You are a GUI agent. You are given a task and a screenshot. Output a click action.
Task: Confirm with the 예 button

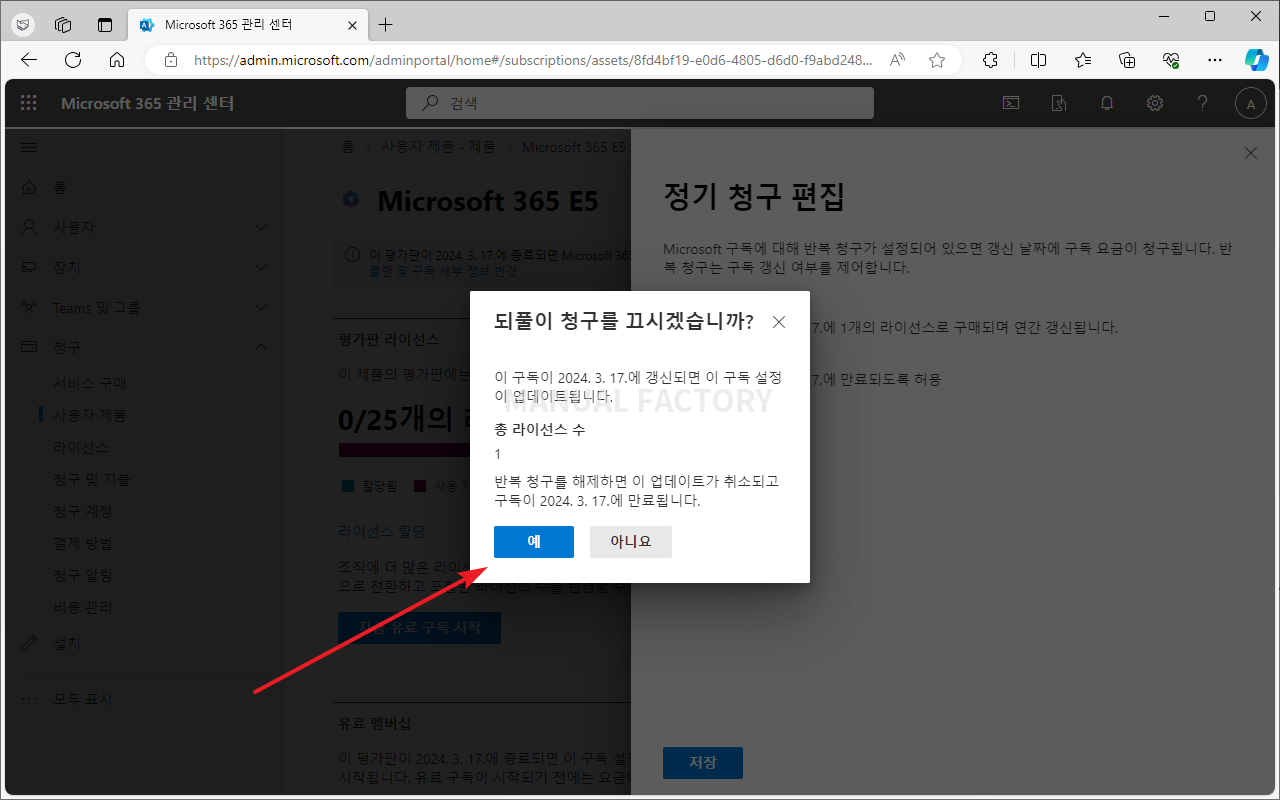tap(534, 542)
